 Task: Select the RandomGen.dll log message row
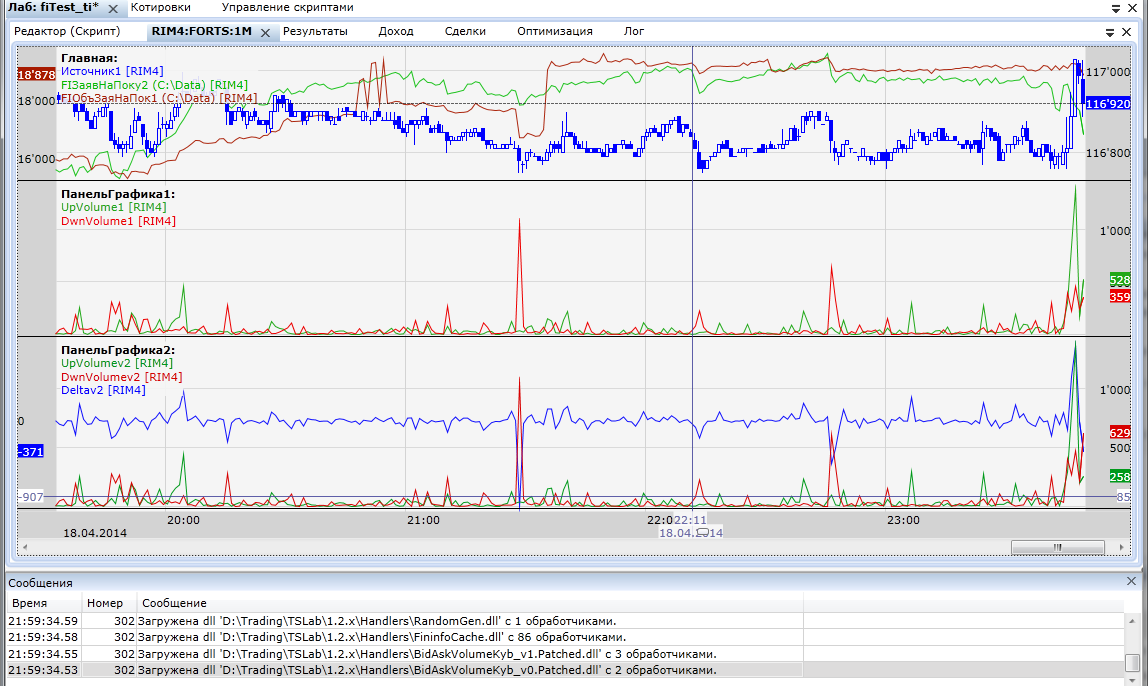pos(400,621)
